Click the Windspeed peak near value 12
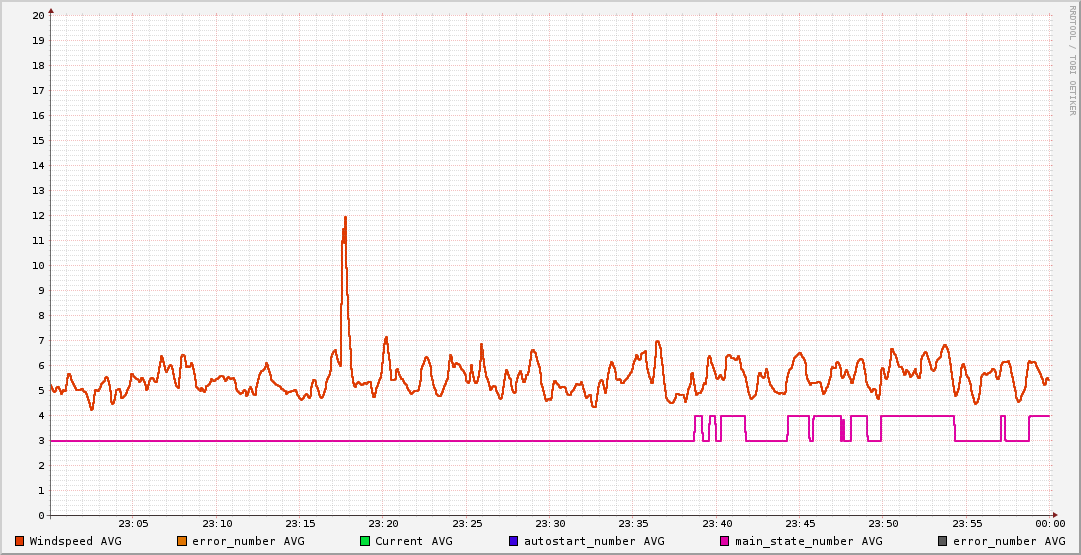Viewport: 1081px width, 555px height. [x=345, y=217]
